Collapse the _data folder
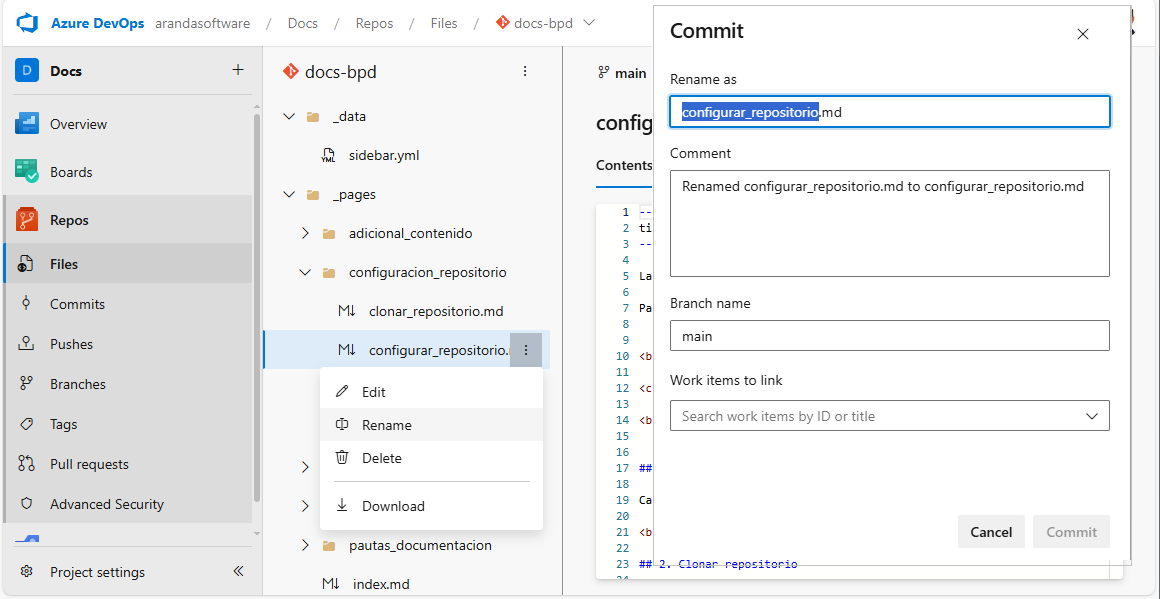Screen dimensions: 1160x599 point(289,116)
